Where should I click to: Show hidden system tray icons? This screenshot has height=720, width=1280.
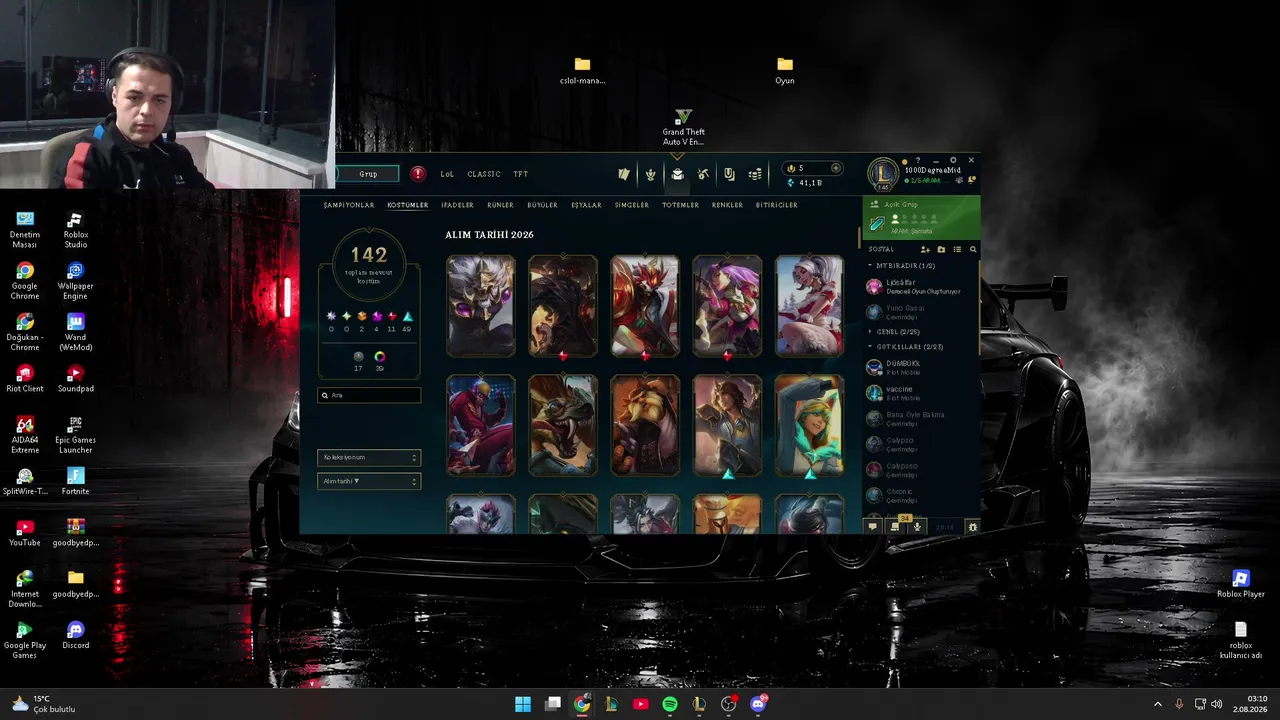click(x=1158, y=704)
